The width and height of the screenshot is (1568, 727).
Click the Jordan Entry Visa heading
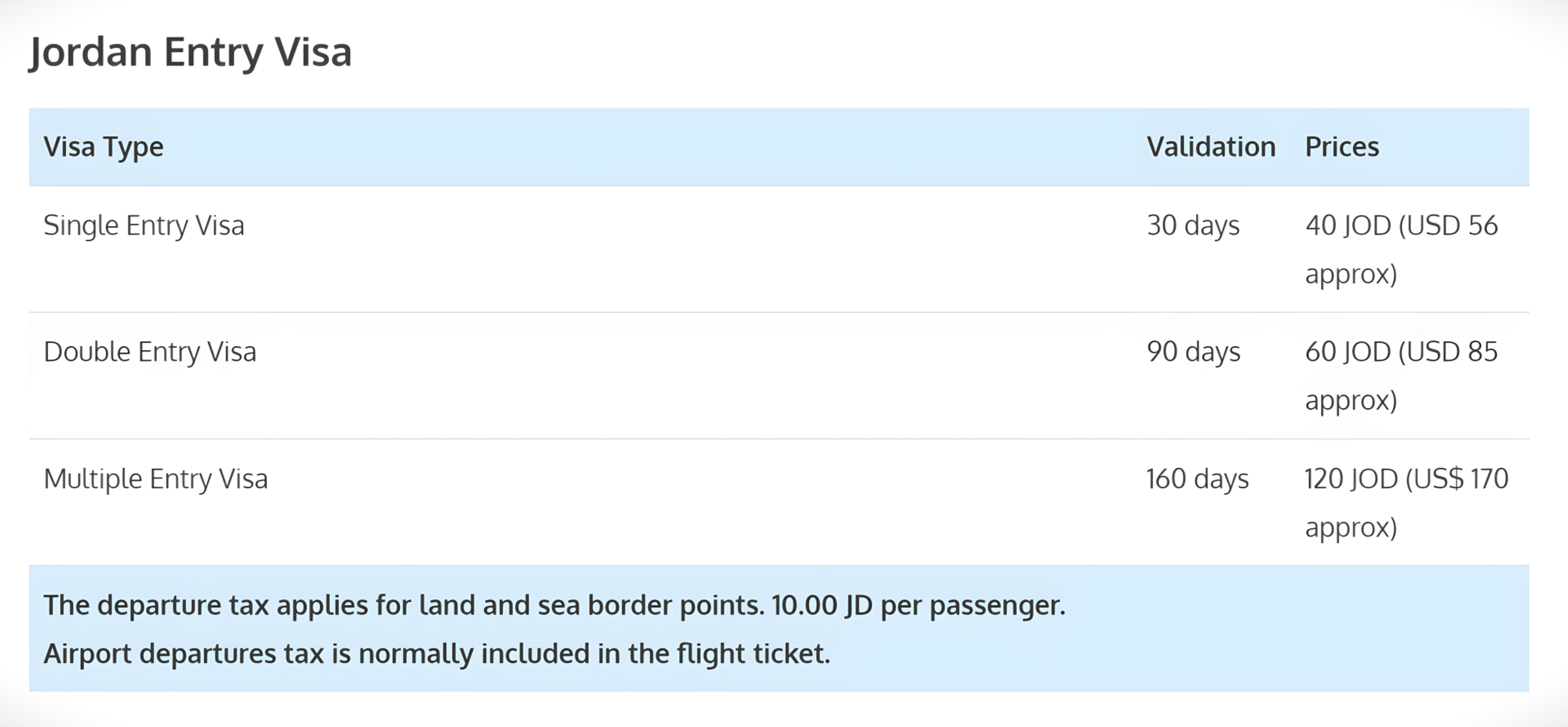tap(191, 52)
